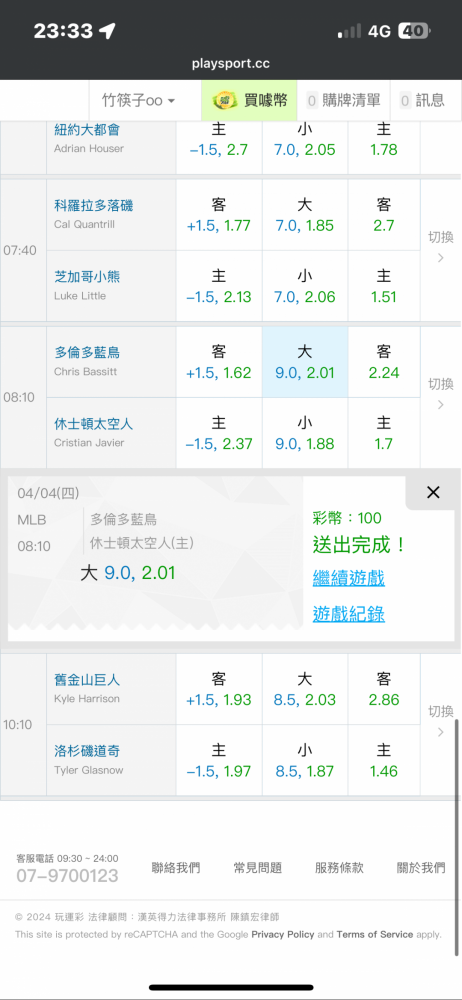Switch odds for the 07:40 Rockies-Cubs game
The image size is (462, 1000).
click(x=440, y=247)
